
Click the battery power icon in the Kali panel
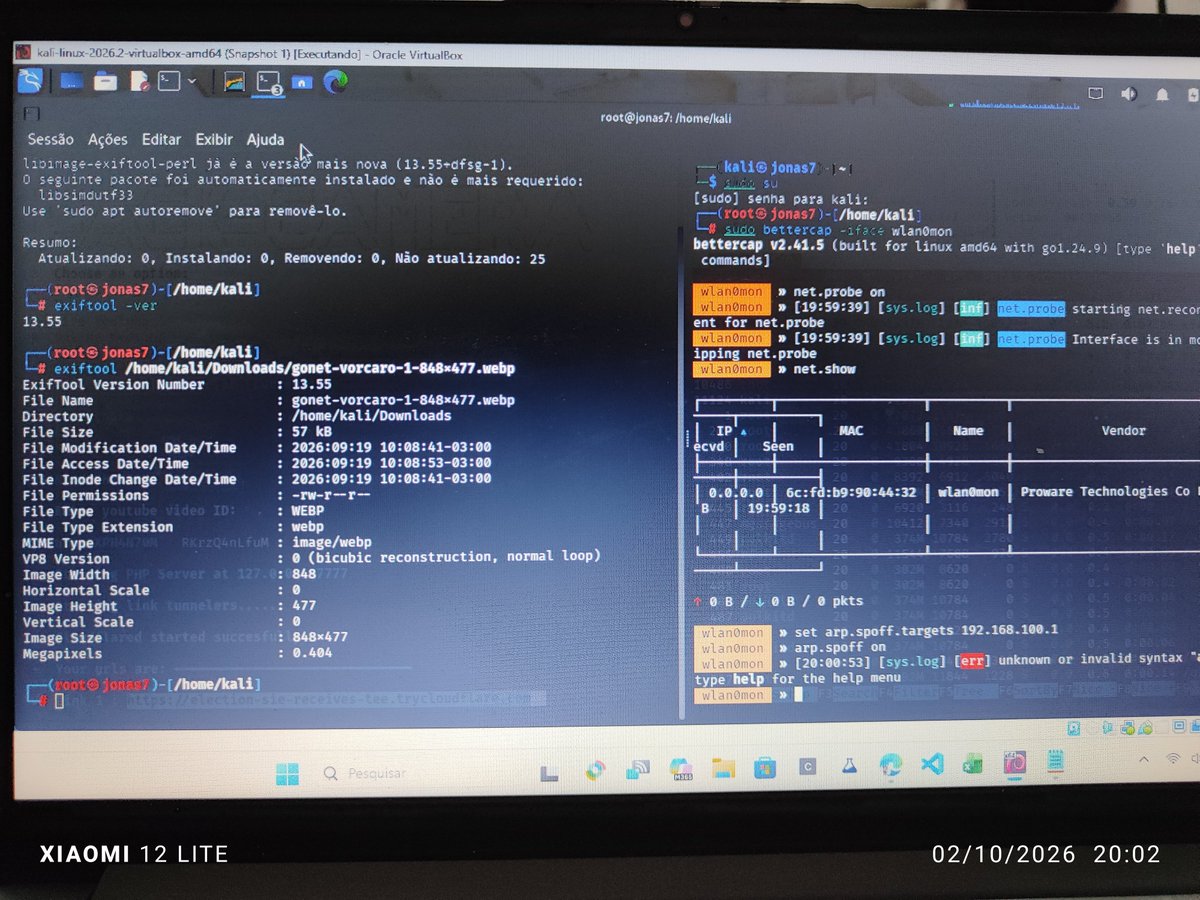pyautogui.click(x=1191, y=94)
